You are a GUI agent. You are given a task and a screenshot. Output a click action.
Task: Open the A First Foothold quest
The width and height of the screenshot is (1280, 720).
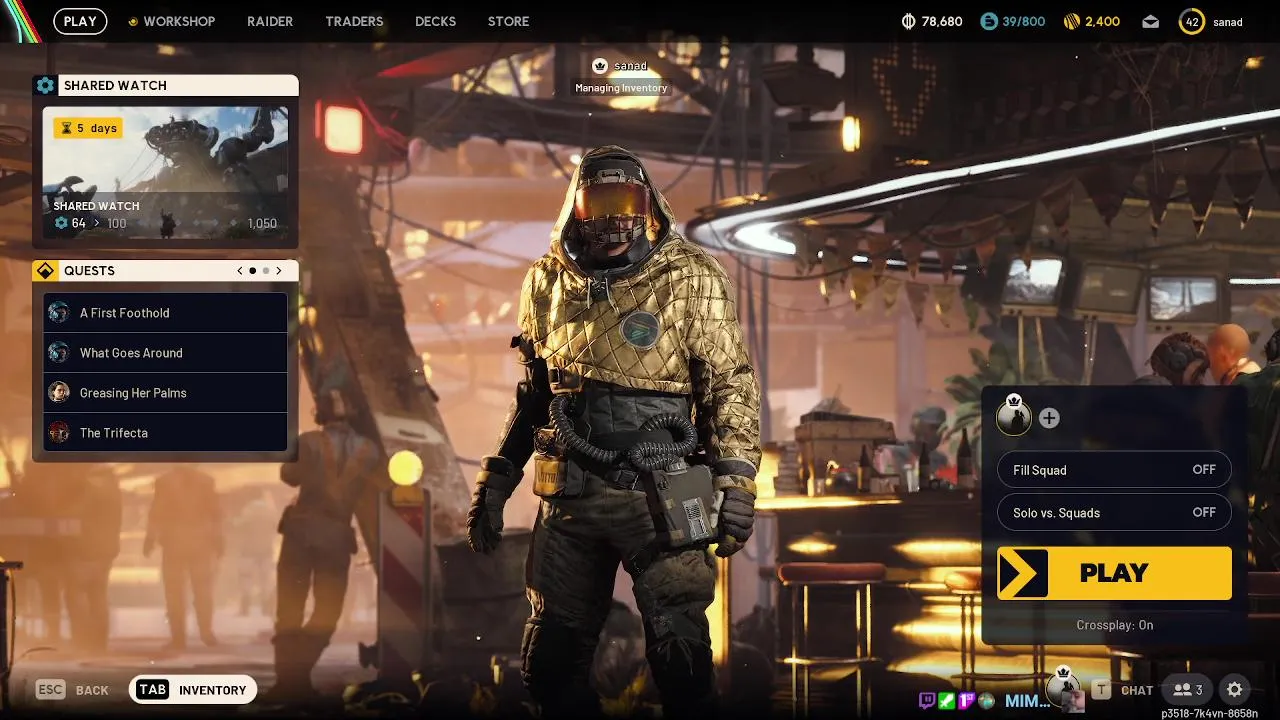(x=165, y=313)
